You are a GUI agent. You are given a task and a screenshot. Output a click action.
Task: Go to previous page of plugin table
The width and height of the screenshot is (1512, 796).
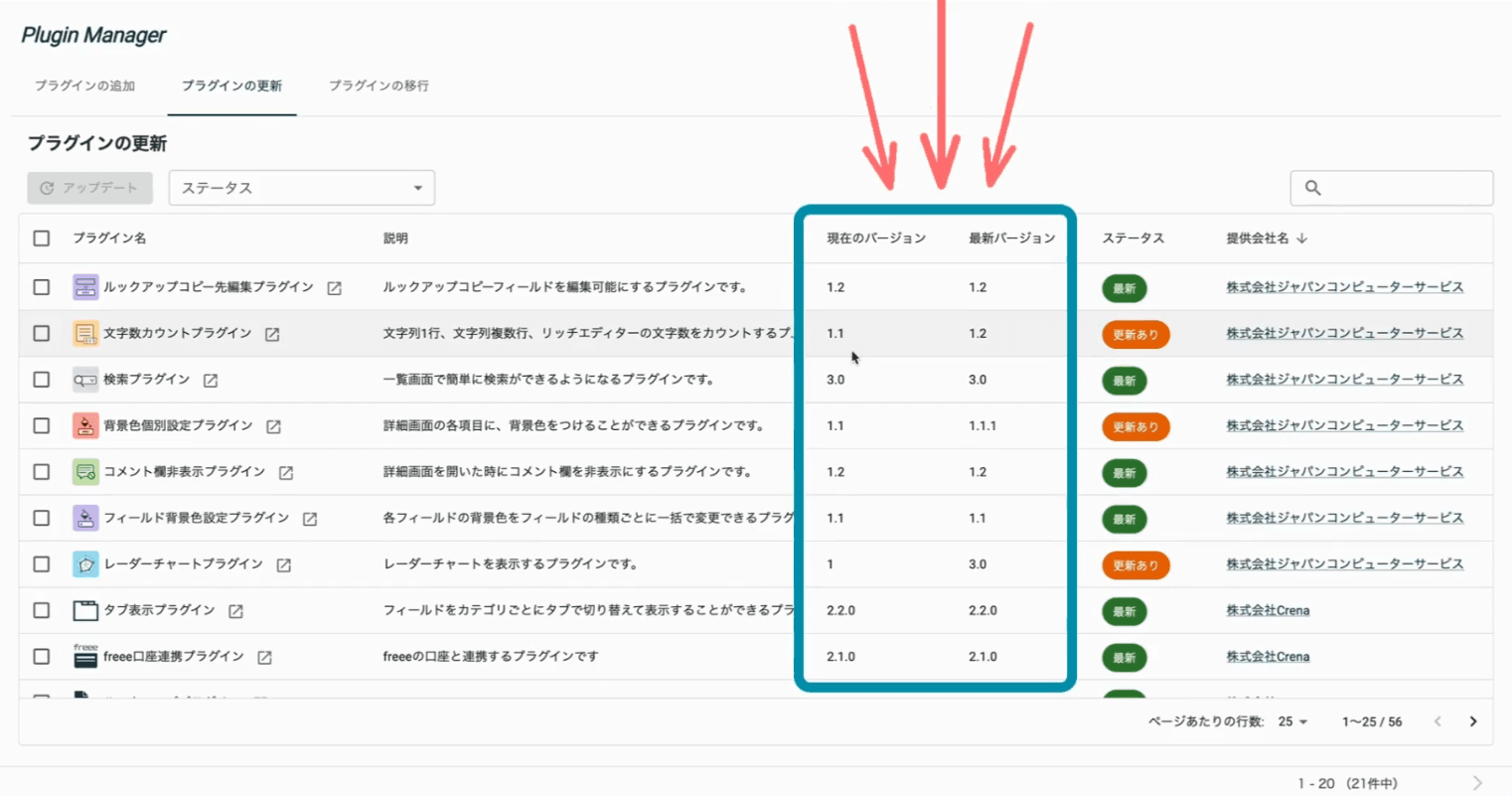pyautogui.click(x=1437, y=721)
